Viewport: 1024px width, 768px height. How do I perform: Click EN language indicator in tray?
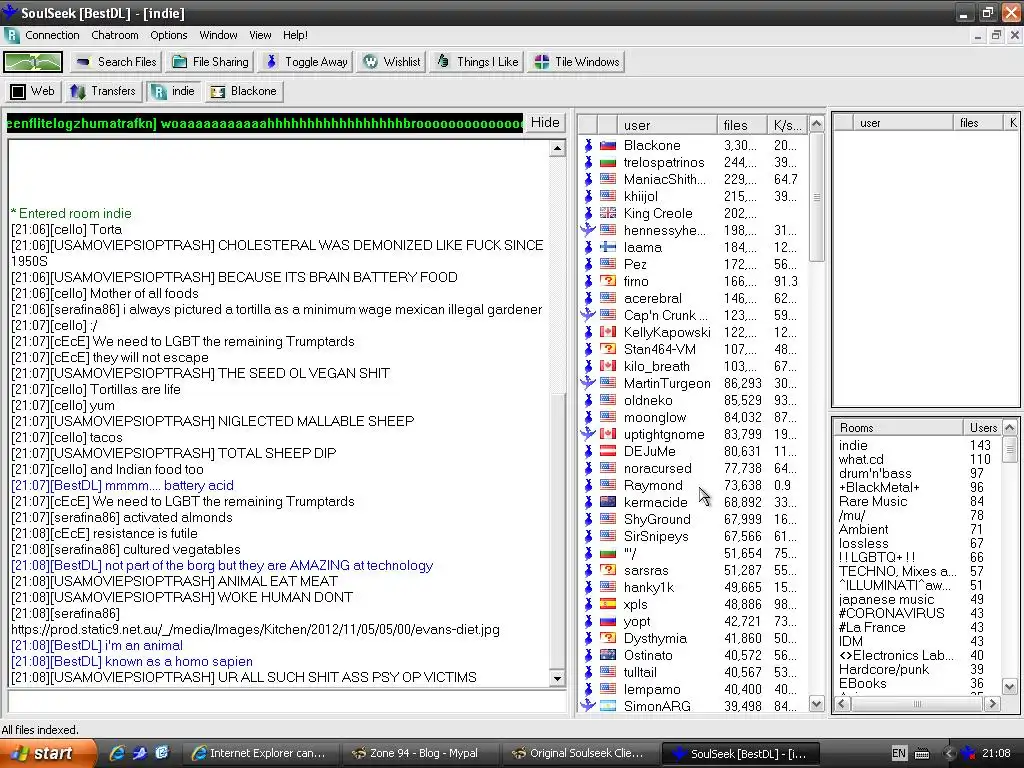[x=899, y=753]
